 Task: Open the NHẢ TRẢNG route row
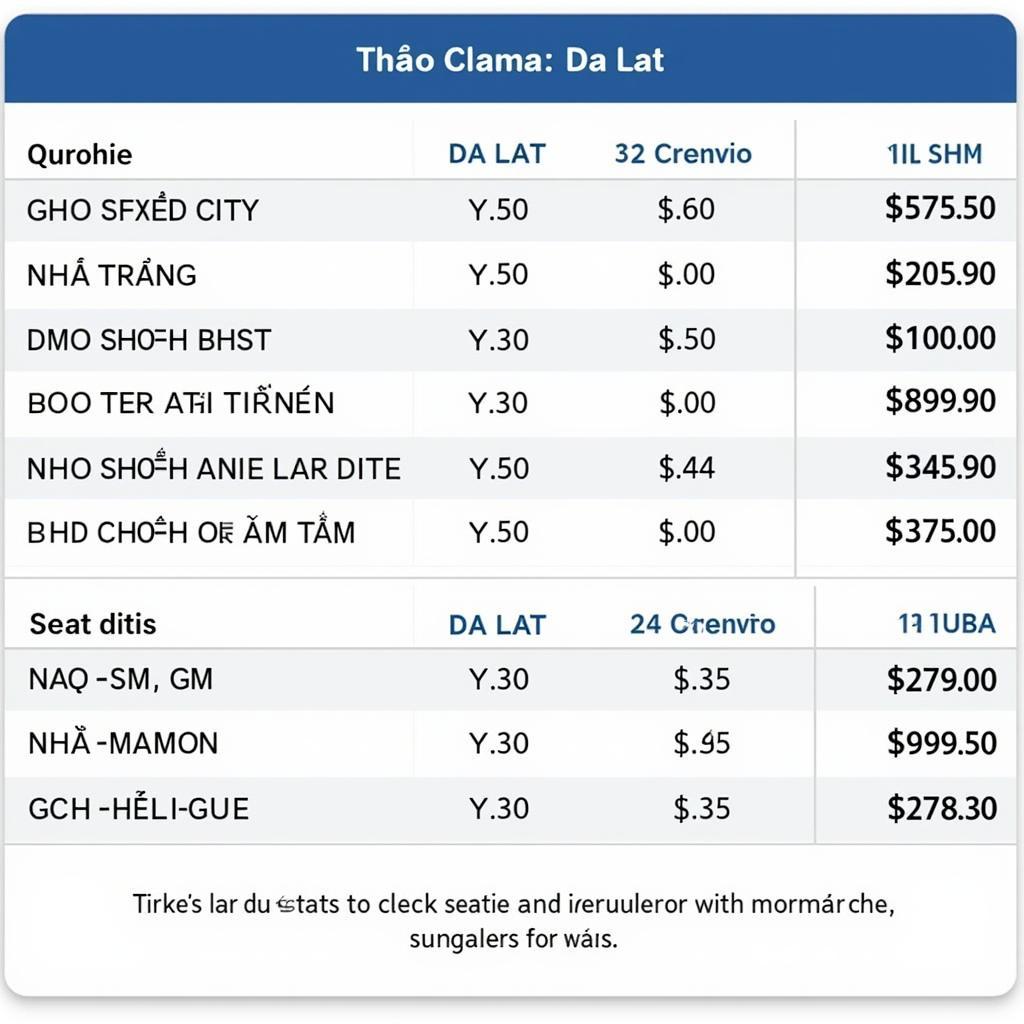112,275
